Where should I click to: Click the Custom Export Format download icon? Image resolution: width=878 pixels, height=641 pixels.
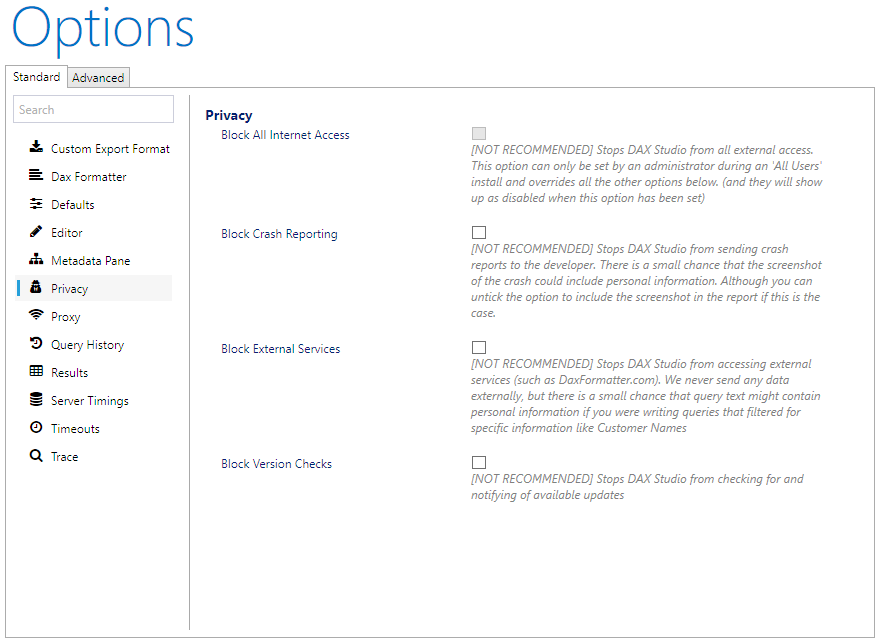[x=36, y=147]
